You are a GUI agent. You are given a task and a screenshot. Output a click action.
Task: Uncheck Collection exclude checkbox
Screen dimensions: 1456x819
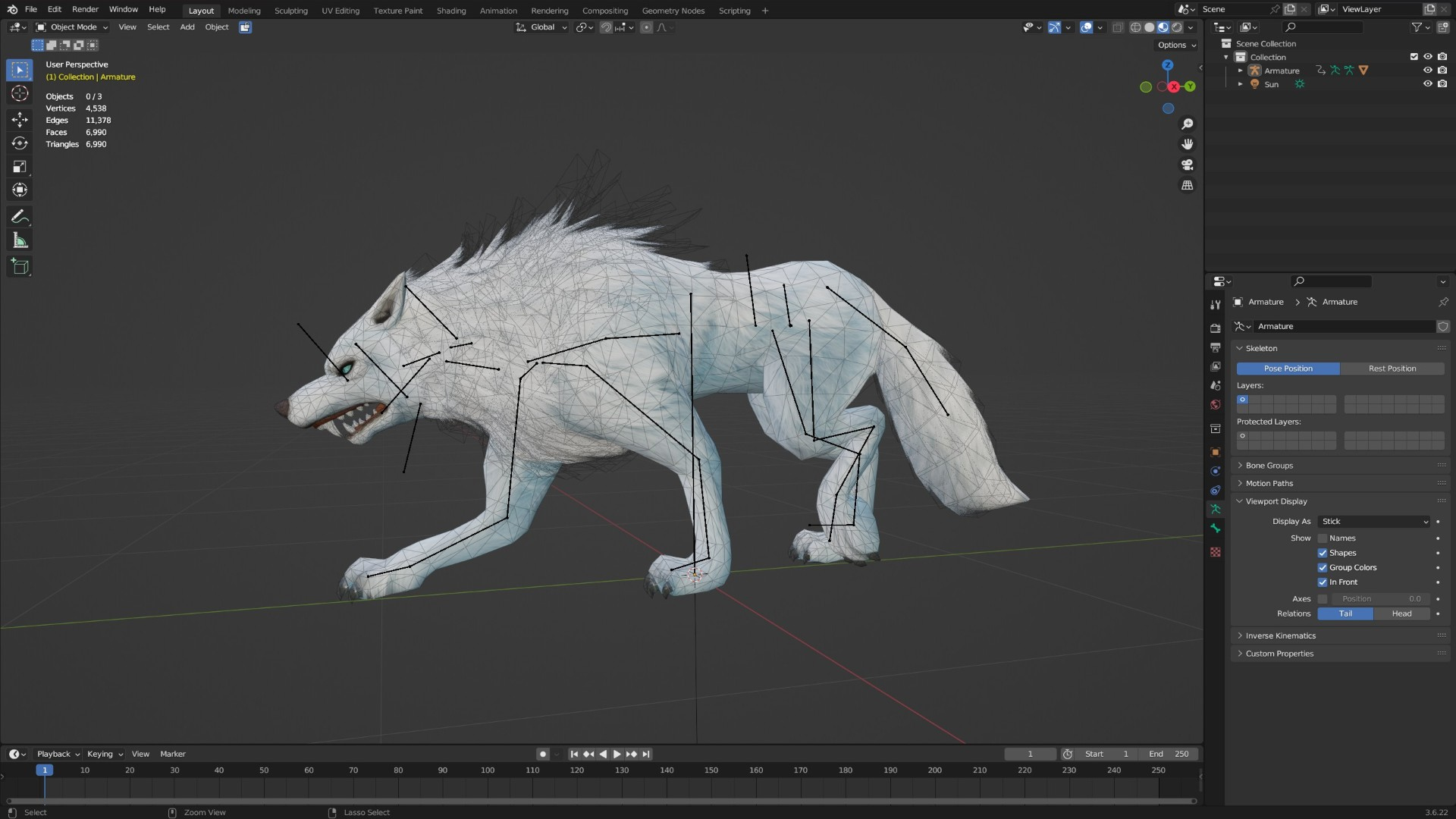coord(1414,57)
